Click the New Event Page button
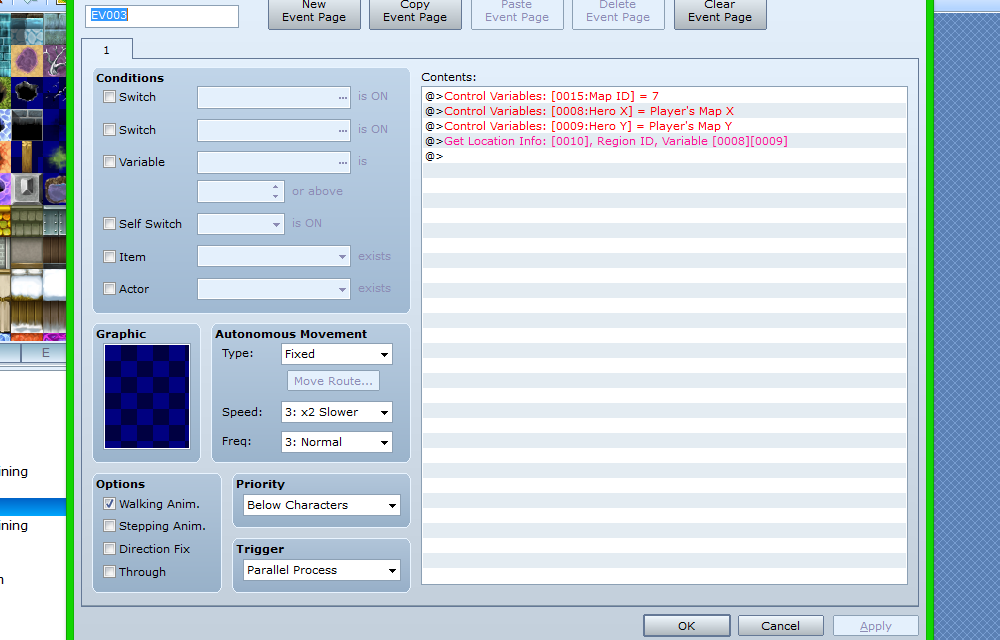This screenshot has width=1000, height=640. click(314, 12)
